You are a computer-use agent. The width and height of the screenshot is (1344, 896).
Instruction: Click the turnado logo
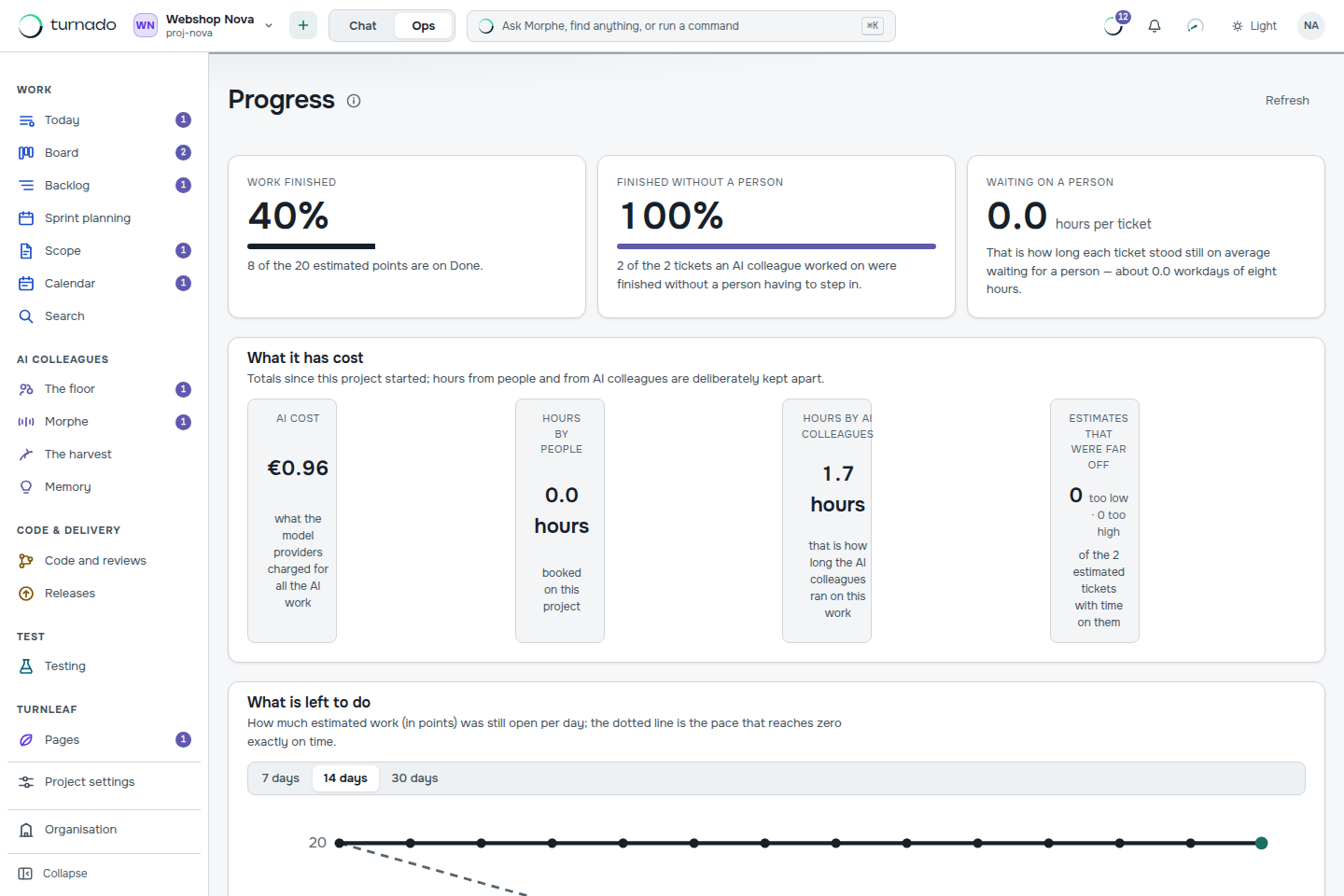coord(68,25)
